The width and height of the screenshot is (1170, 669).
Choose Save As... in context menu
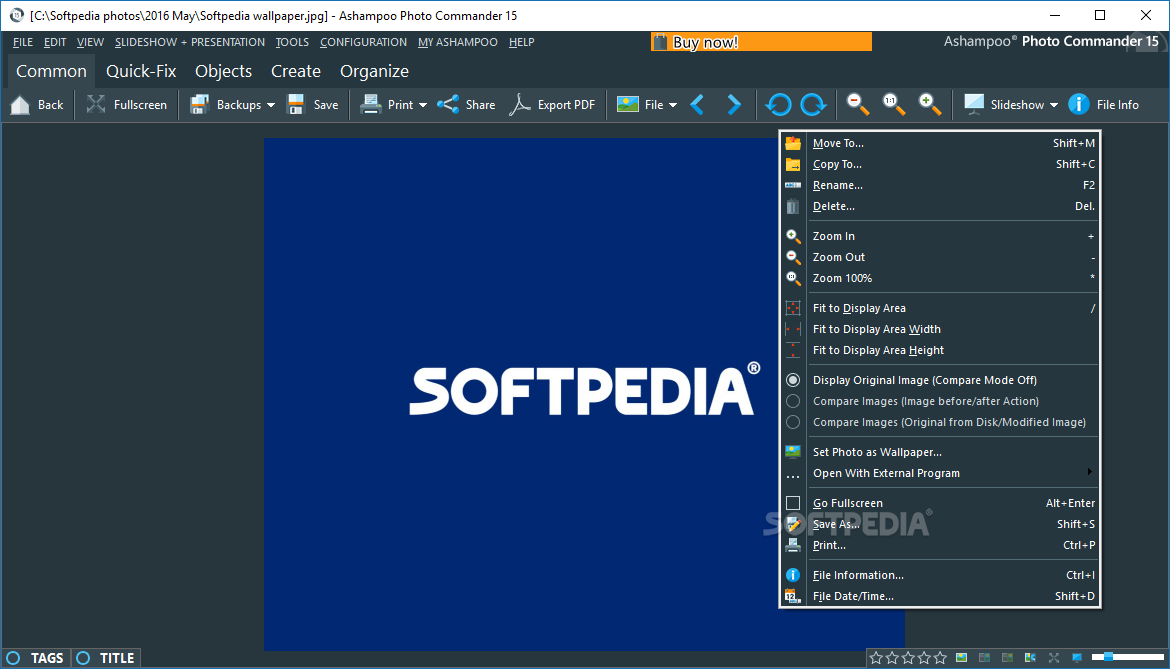coord(939,524)
